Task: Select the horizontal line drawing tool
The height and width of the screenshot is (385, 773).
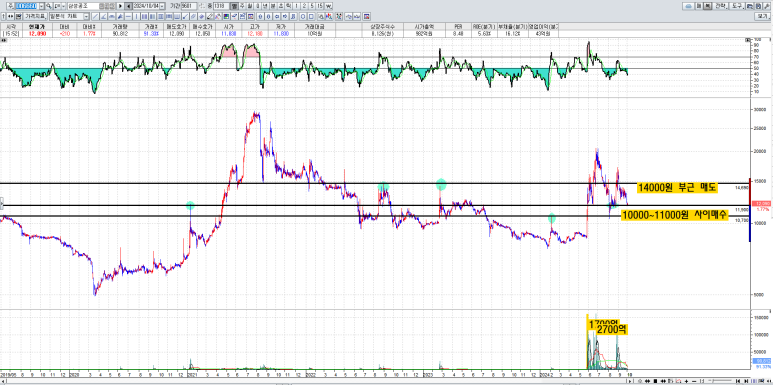Action: click(128, 16)
